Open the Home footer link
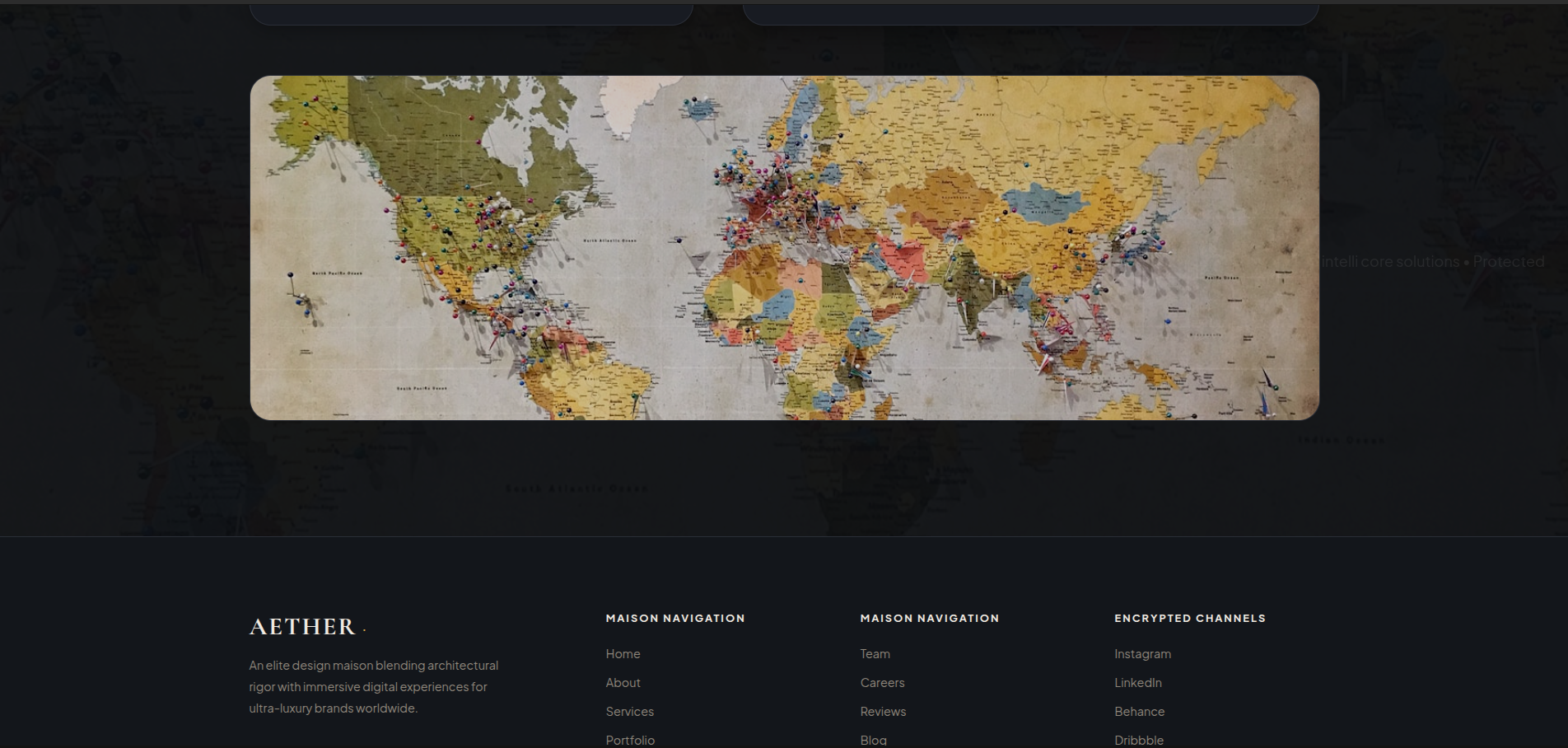The height and width of the screenshot is (748, 1568). coord(623,654)
